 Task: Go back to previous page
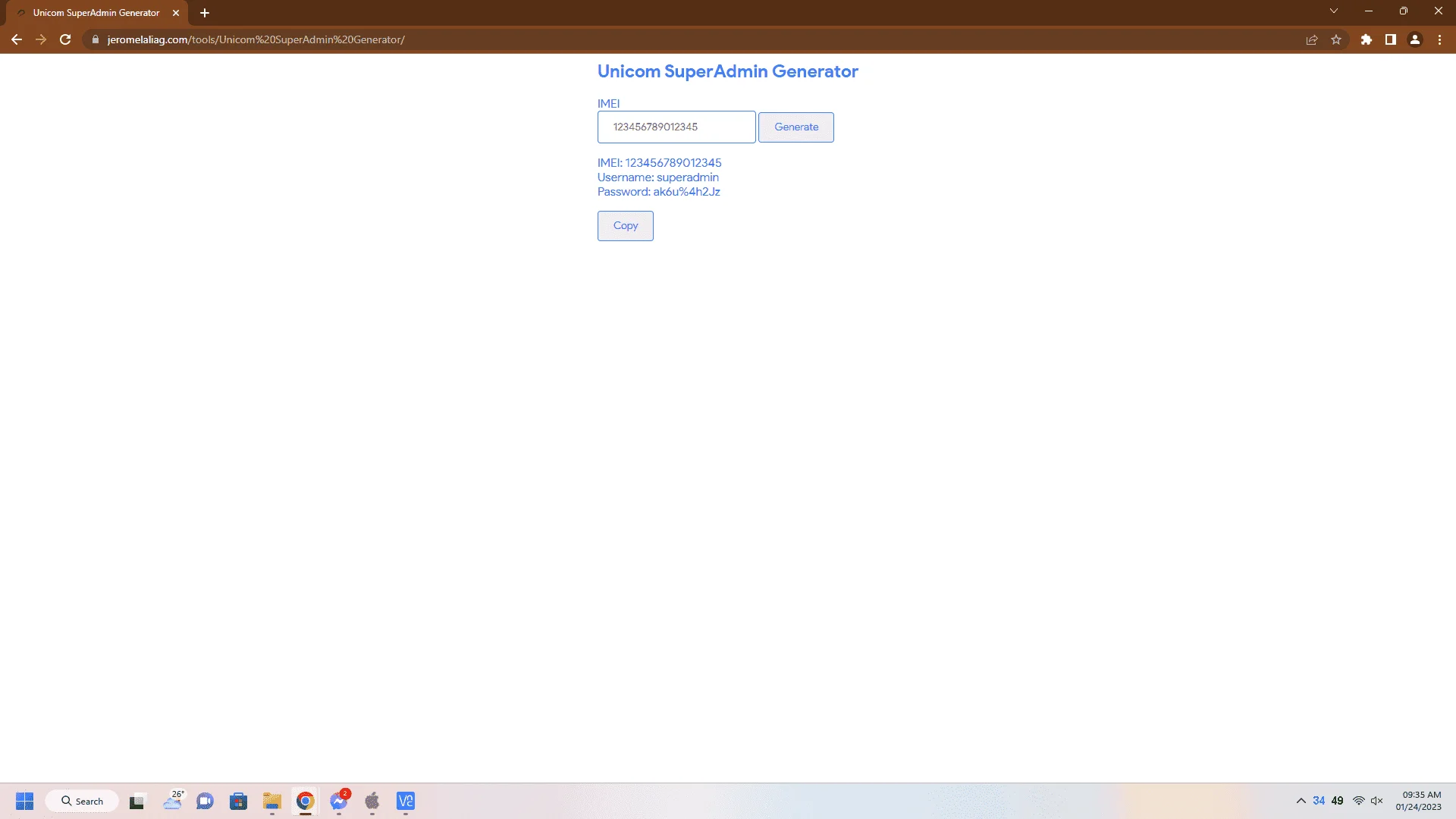(x=17, y=39)
